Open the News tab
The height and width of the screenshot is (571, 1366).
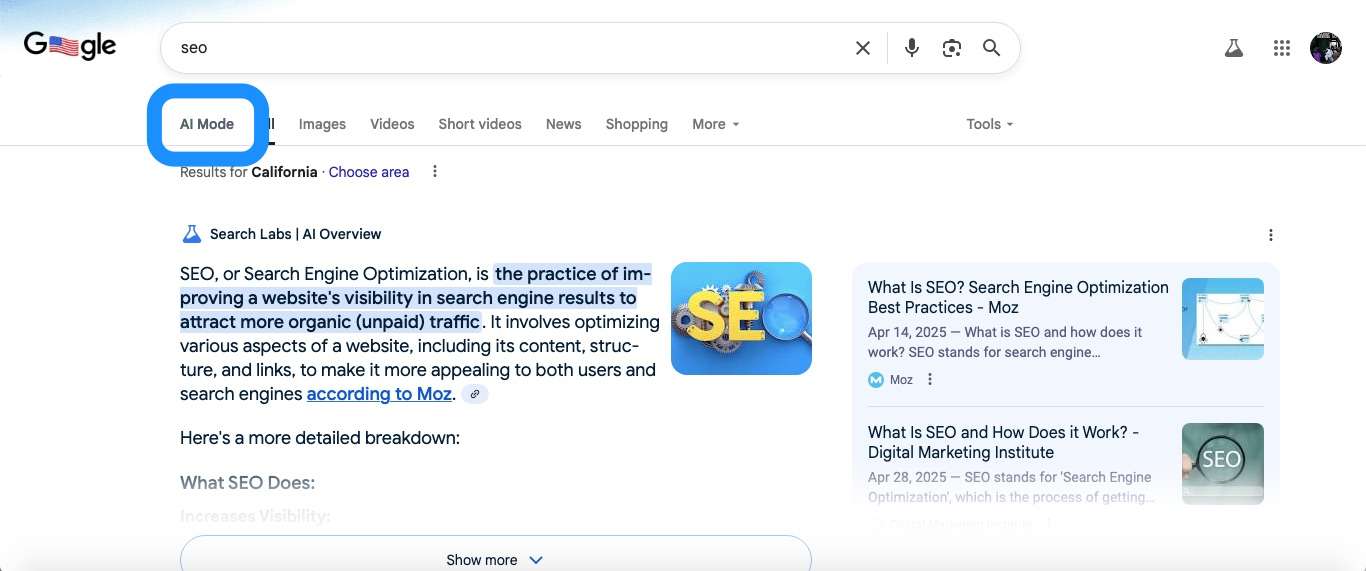coord(563,124)
